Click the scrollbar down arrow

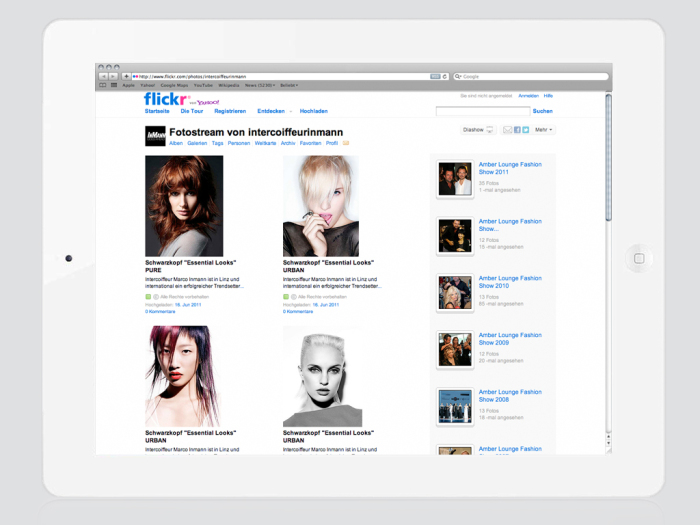pyautogui.click(x=608, y=443)
